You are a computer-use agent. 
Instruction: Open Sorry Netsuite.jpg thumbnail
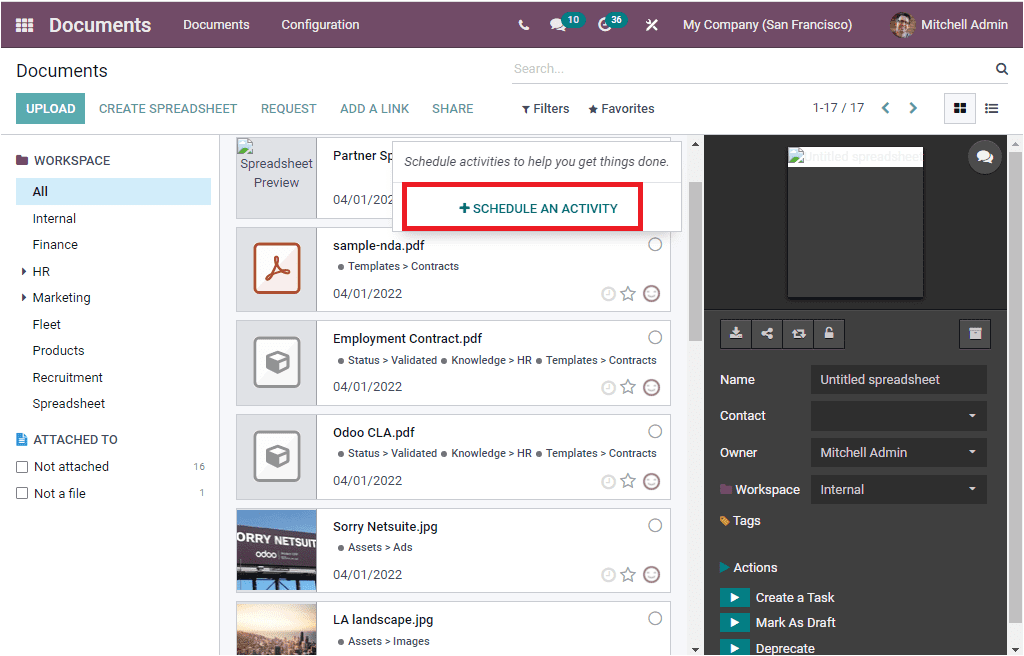[x=276, y=550]
